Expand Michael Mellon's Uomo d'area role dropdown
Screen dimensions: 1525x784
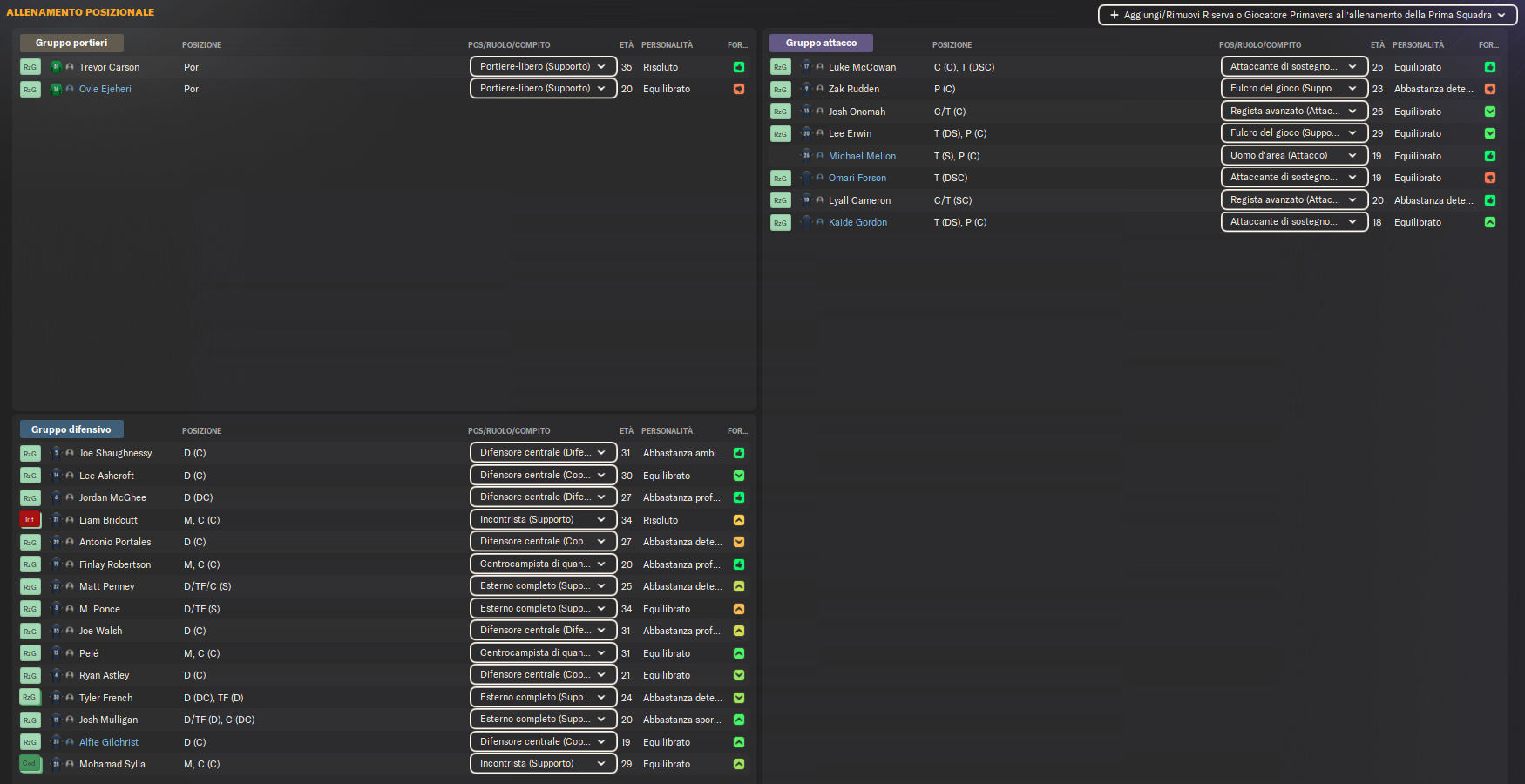(1294, 155)
